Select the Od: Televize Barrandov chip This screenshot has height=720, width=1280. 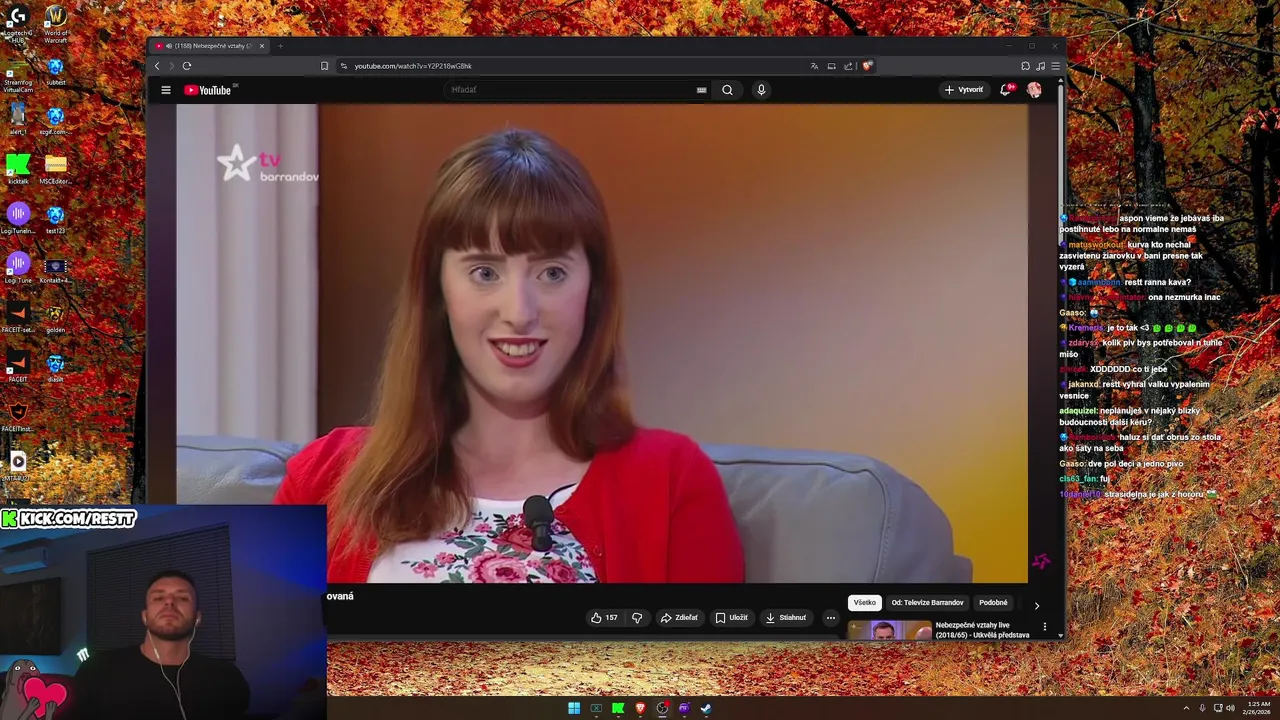(x=927, y=603)
